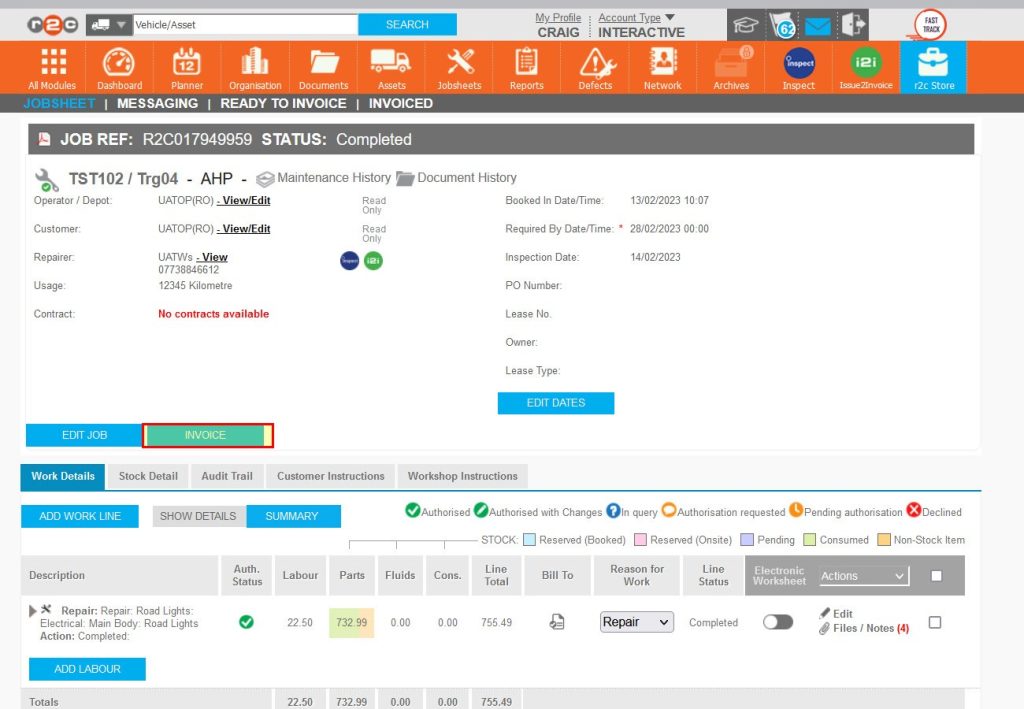The height and width of the screenshot is (709, 1024).
Task: Open the Reason for Work dropdown showing Repair
Action: [636, 622]
